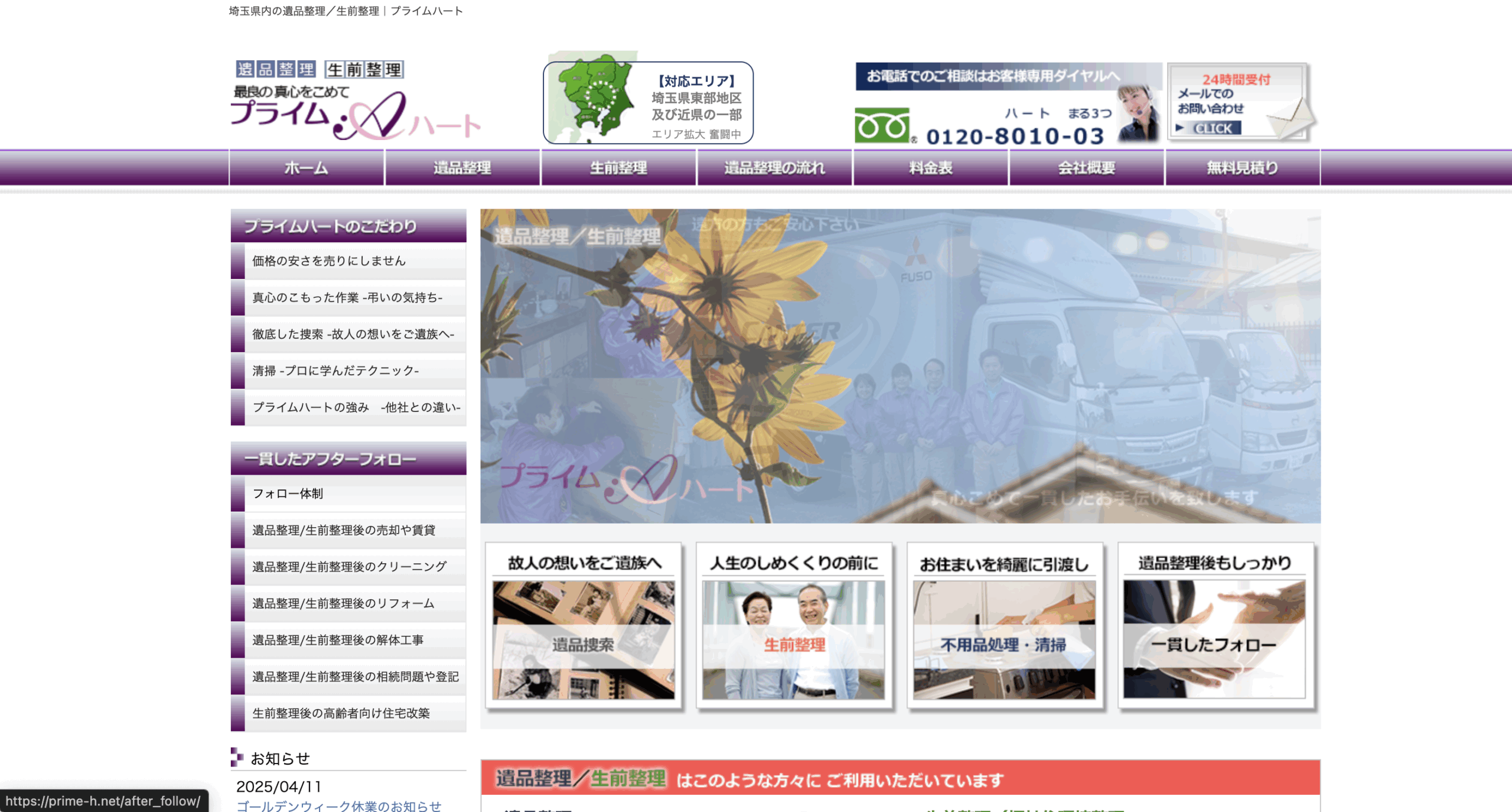Open the 生前整理 elderly couple thumbnail
This screenshot has height=812, width=1512.
(x=793, y=640)
